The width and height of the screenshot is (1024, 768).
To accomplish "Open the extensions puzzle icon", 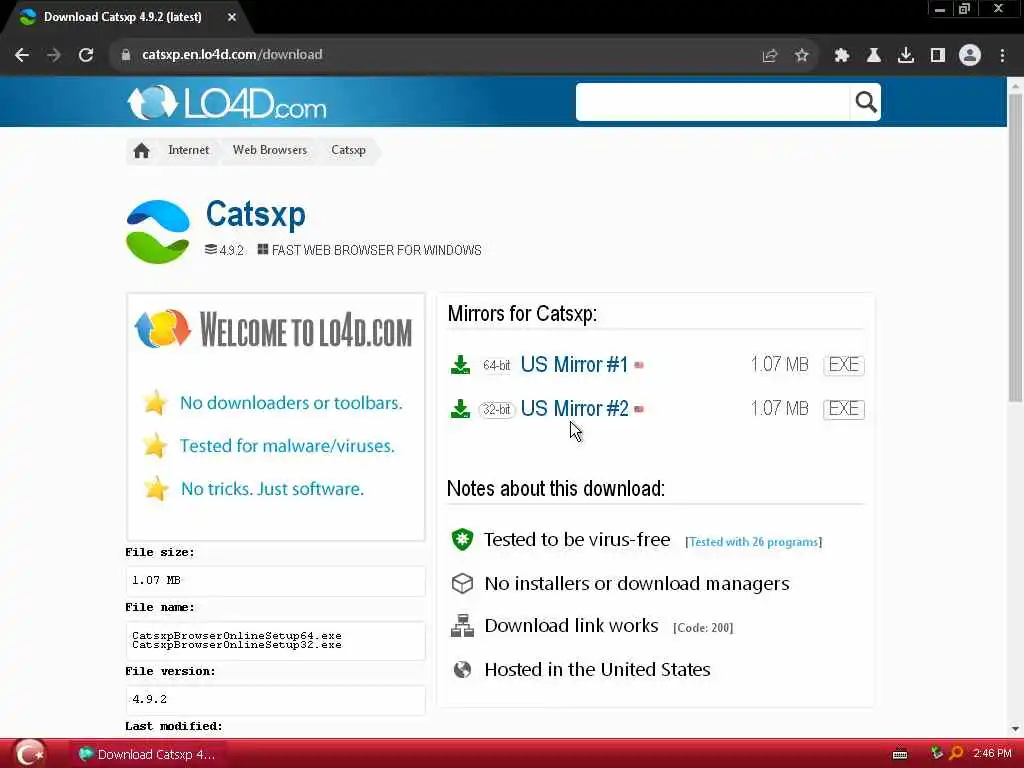I will tap(842, 56).
